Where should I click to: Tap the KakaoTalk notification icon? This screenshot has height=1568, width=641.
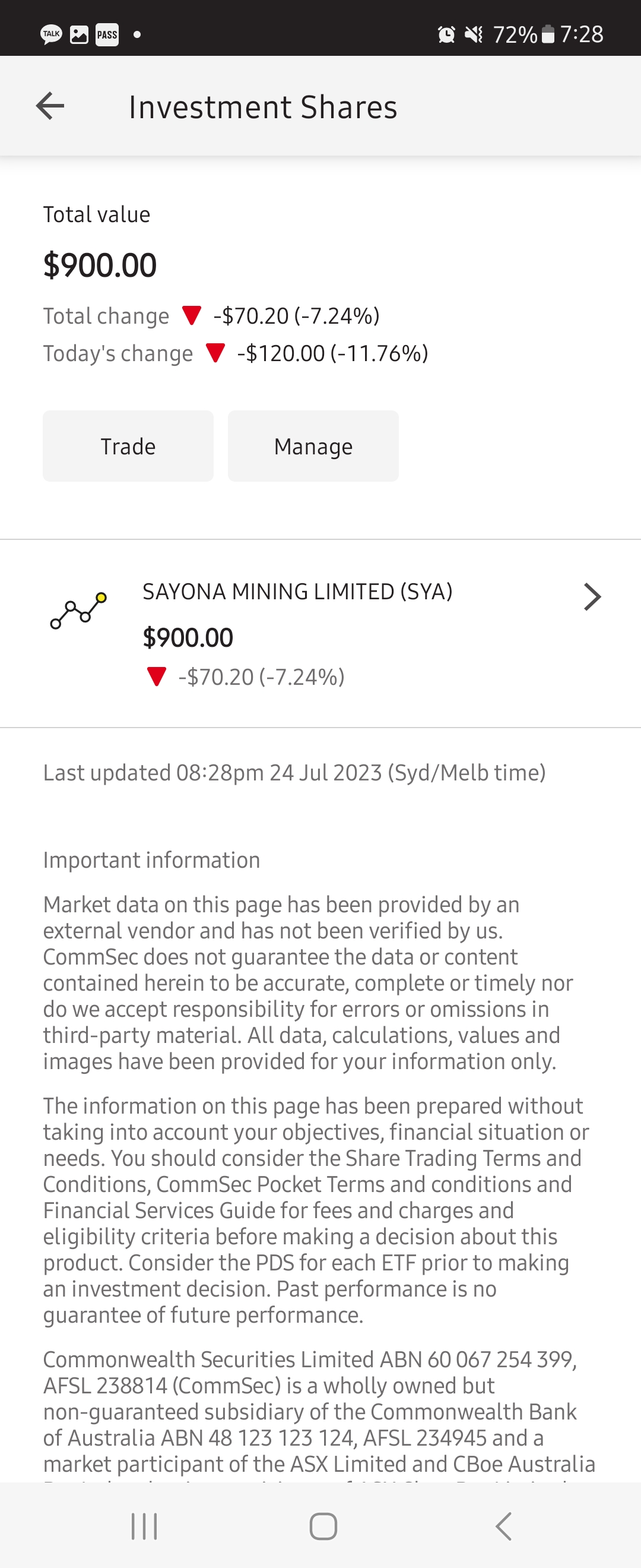click(x=51, y=34)
